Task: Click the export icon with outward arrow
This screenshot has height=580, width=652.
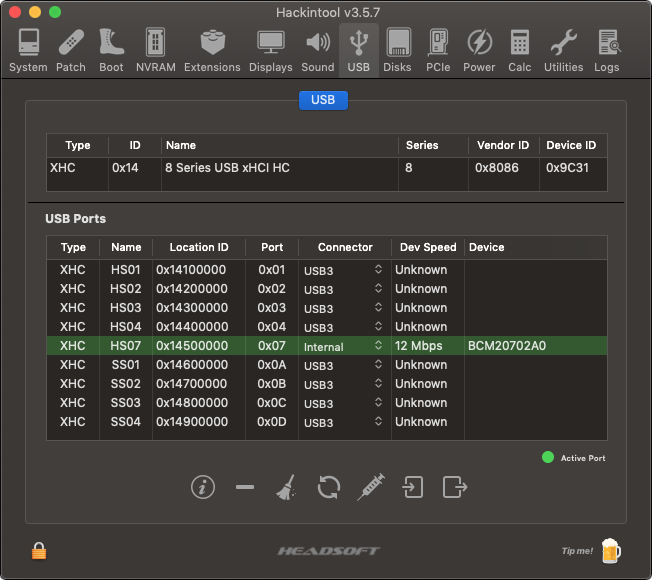Action: point(454,487)
